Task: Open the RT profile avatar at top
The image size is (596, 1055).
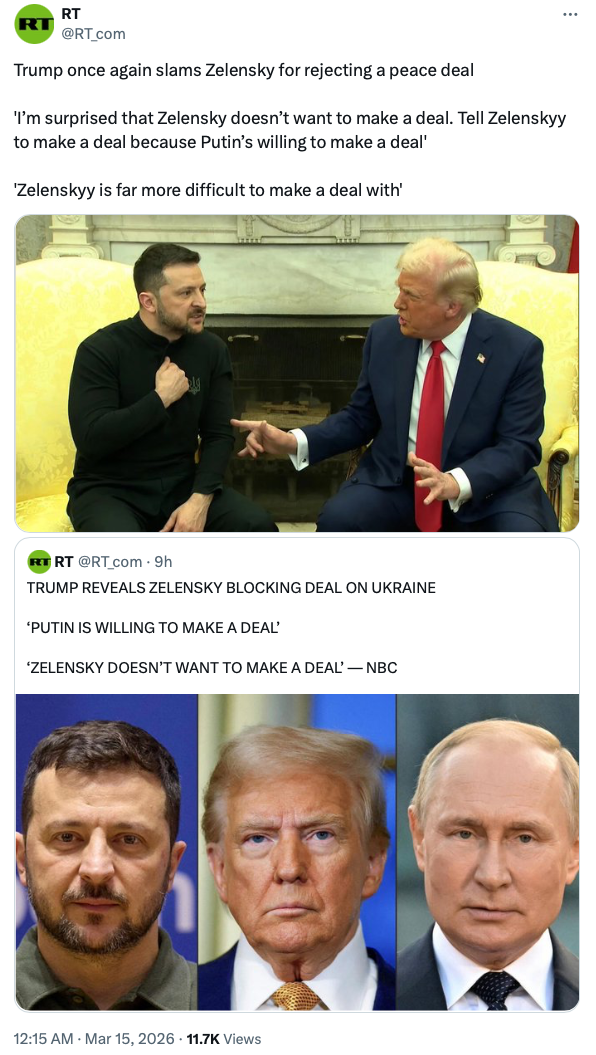Action: 34,24
